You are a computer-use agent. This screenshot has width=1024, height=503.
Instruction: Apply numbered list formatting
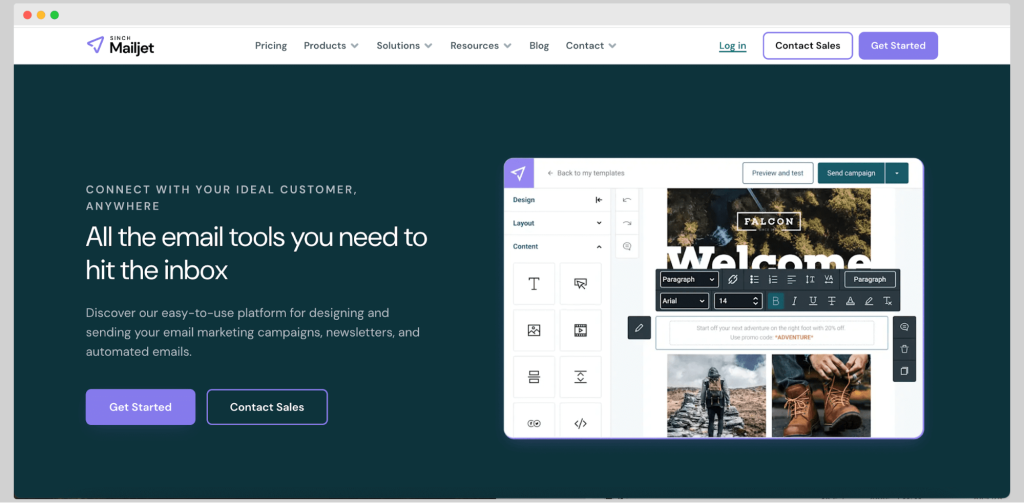coord(773,280)
